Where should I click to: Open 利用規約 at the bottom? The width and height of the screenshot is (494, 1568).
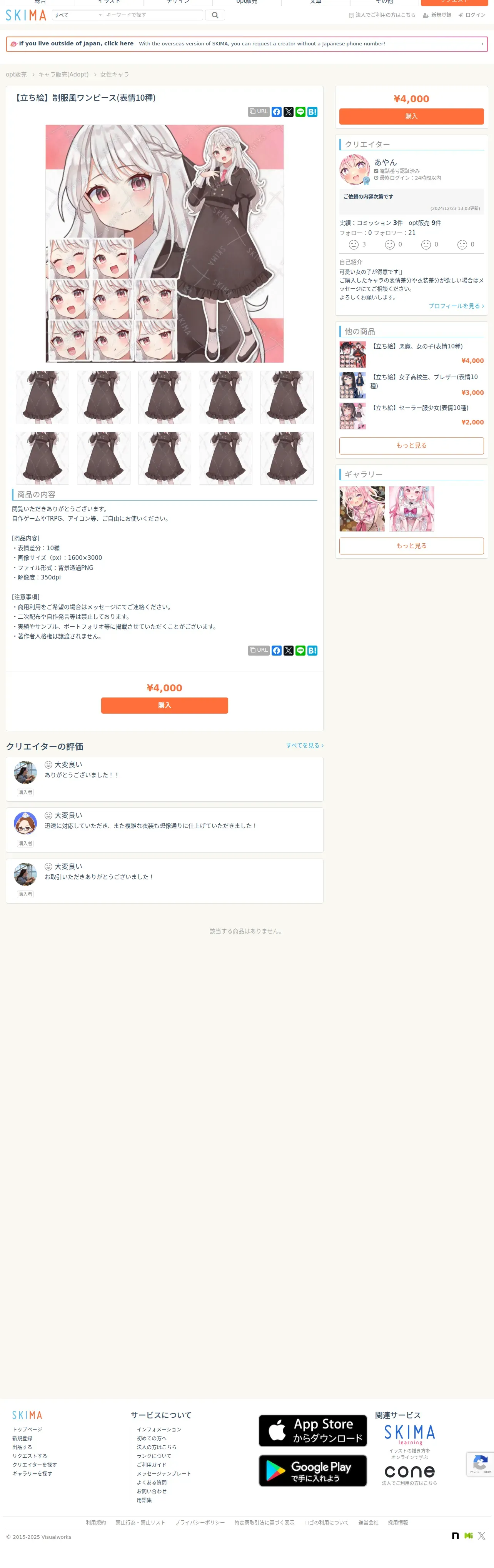point(96,1523)
